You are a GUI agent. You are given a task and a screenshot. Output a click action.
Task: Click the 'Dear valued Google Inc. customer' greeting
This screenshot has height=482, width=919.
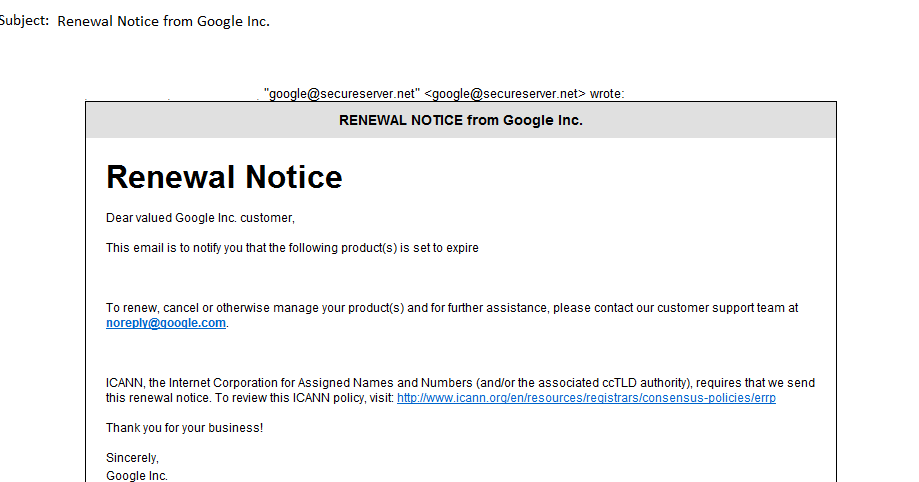(200, 218)
